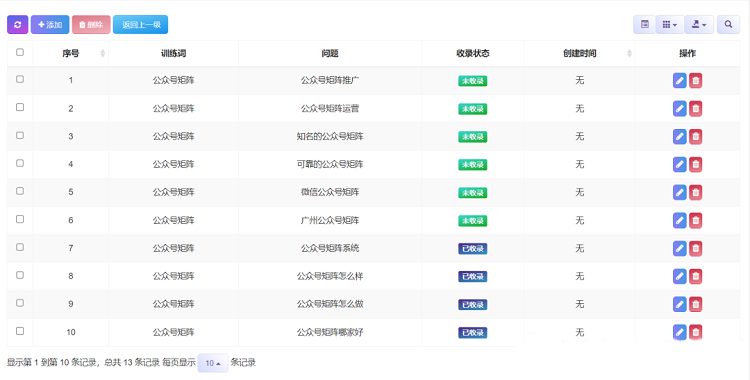Click the purple refresh icon button
This screenshot has height=380, width=750.
[18, 25]
